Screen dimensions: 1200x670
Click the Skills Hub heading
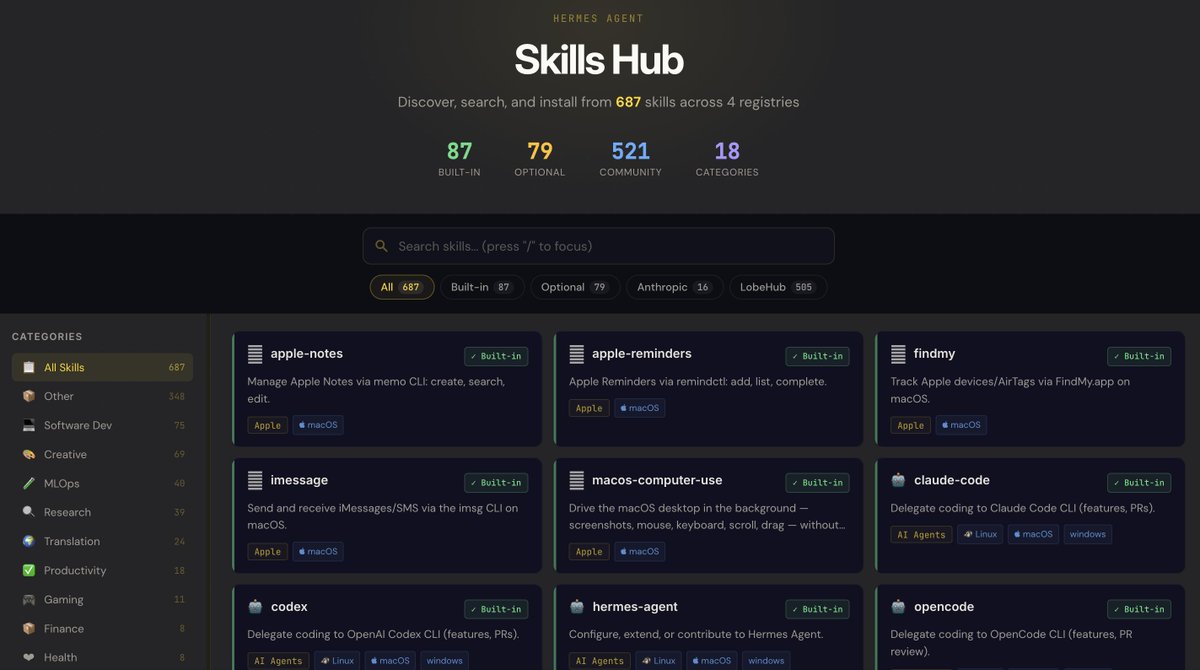point(599,59)
